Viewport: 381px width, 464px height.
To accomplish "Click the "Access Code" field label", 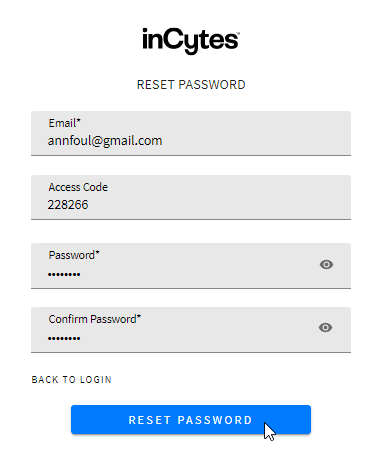I will coord(78,187).
